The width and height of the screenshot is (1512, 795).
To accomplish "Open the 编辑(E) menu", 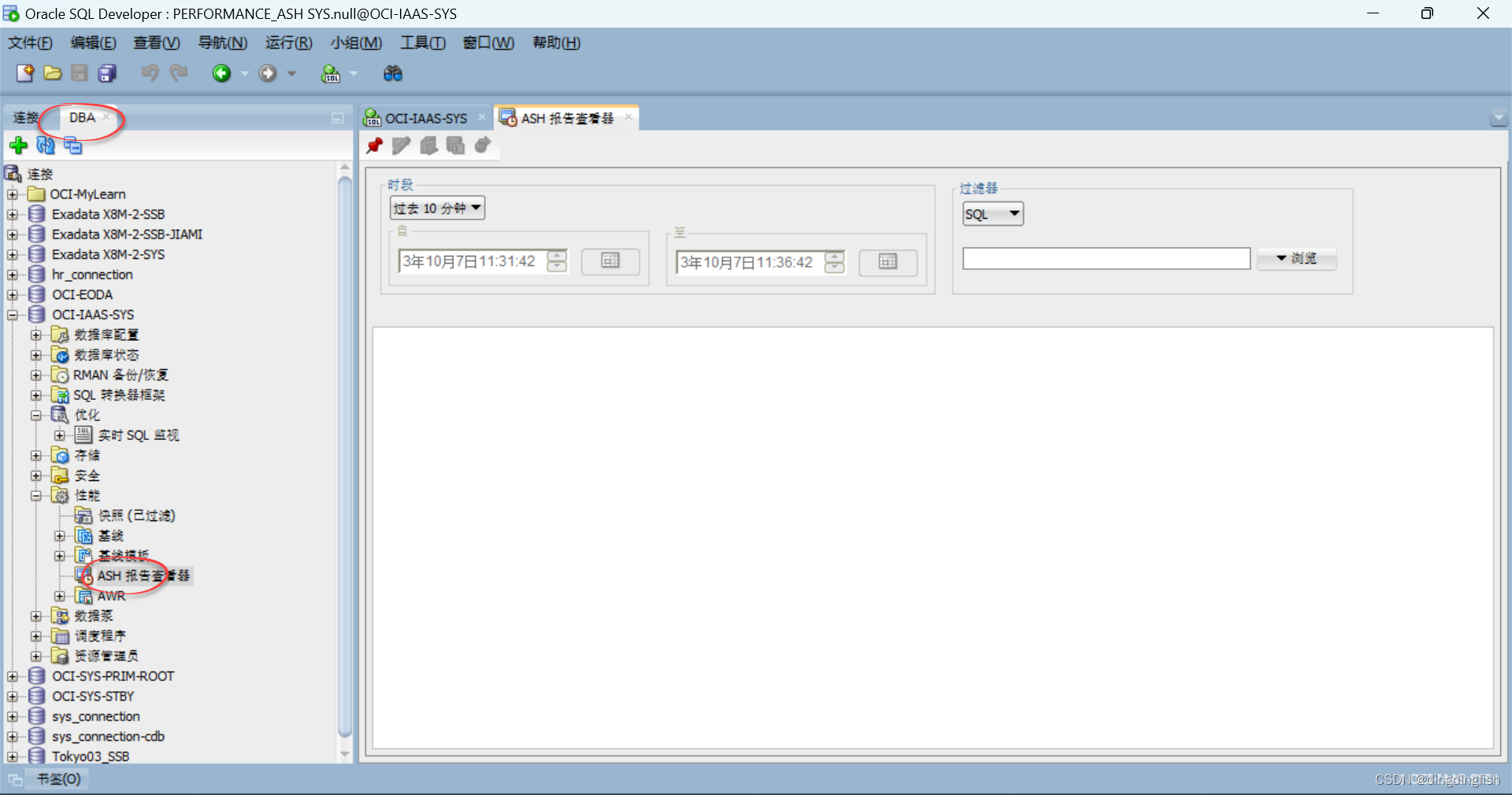I will pos(93,43).
